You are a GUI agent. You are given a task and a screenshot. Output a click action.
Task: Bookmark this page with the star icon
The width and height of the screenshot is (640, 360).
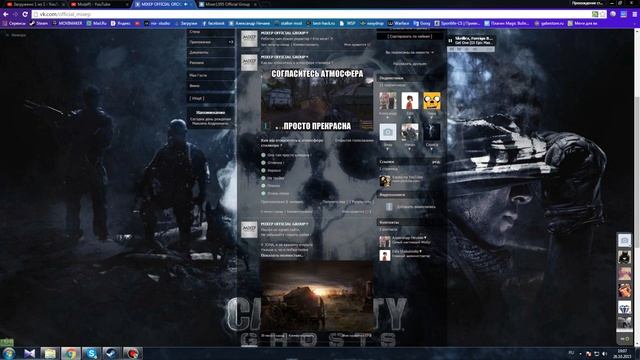pos(602,14)
